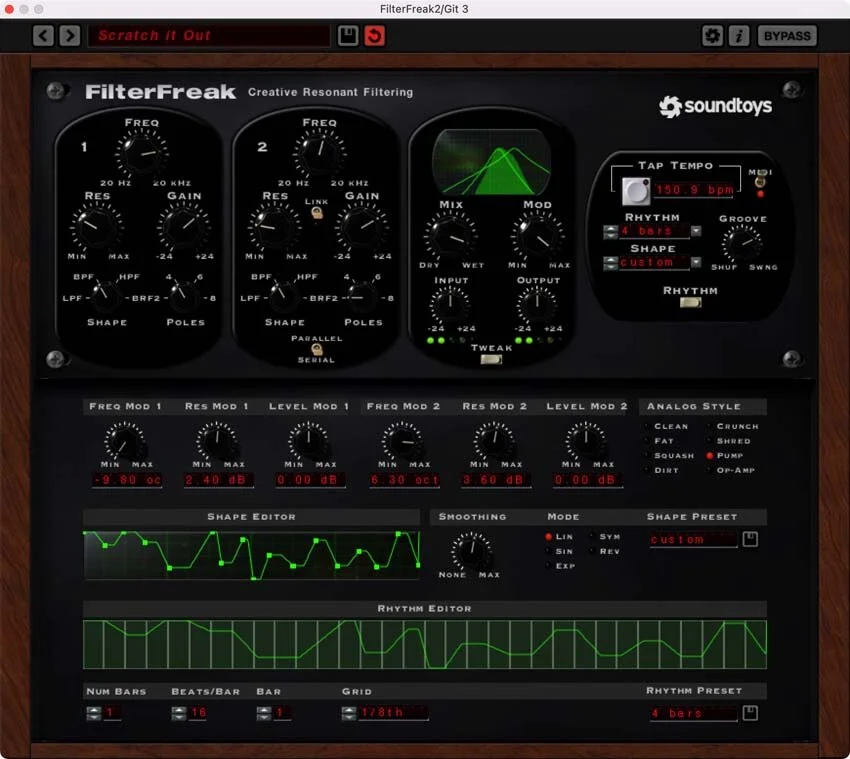Enable Sym mode option
This screenshot has height=759, width=850.
605,537
